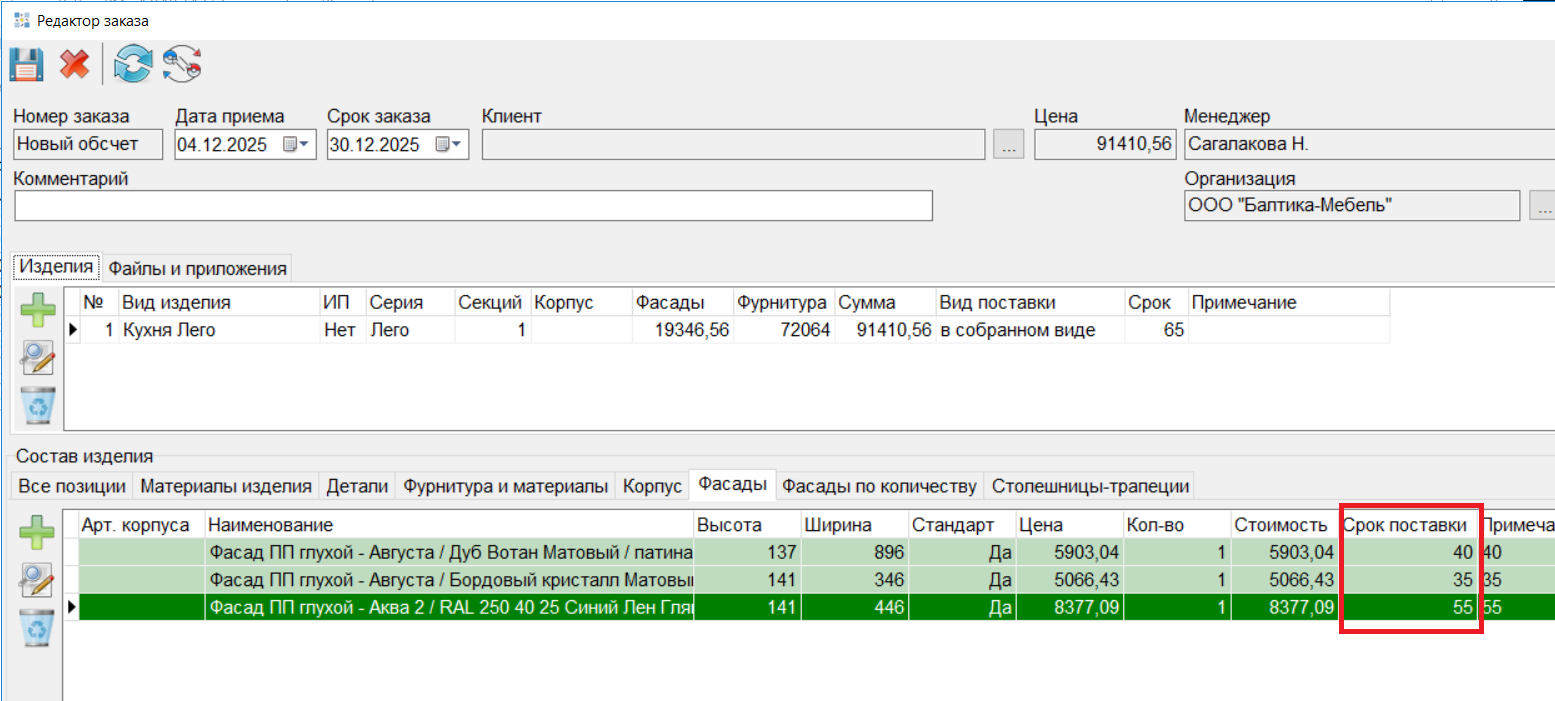This screenshot has height=701, width=1555.
Task: Click into the Комментарий text field
Action: tap(473, 207)
